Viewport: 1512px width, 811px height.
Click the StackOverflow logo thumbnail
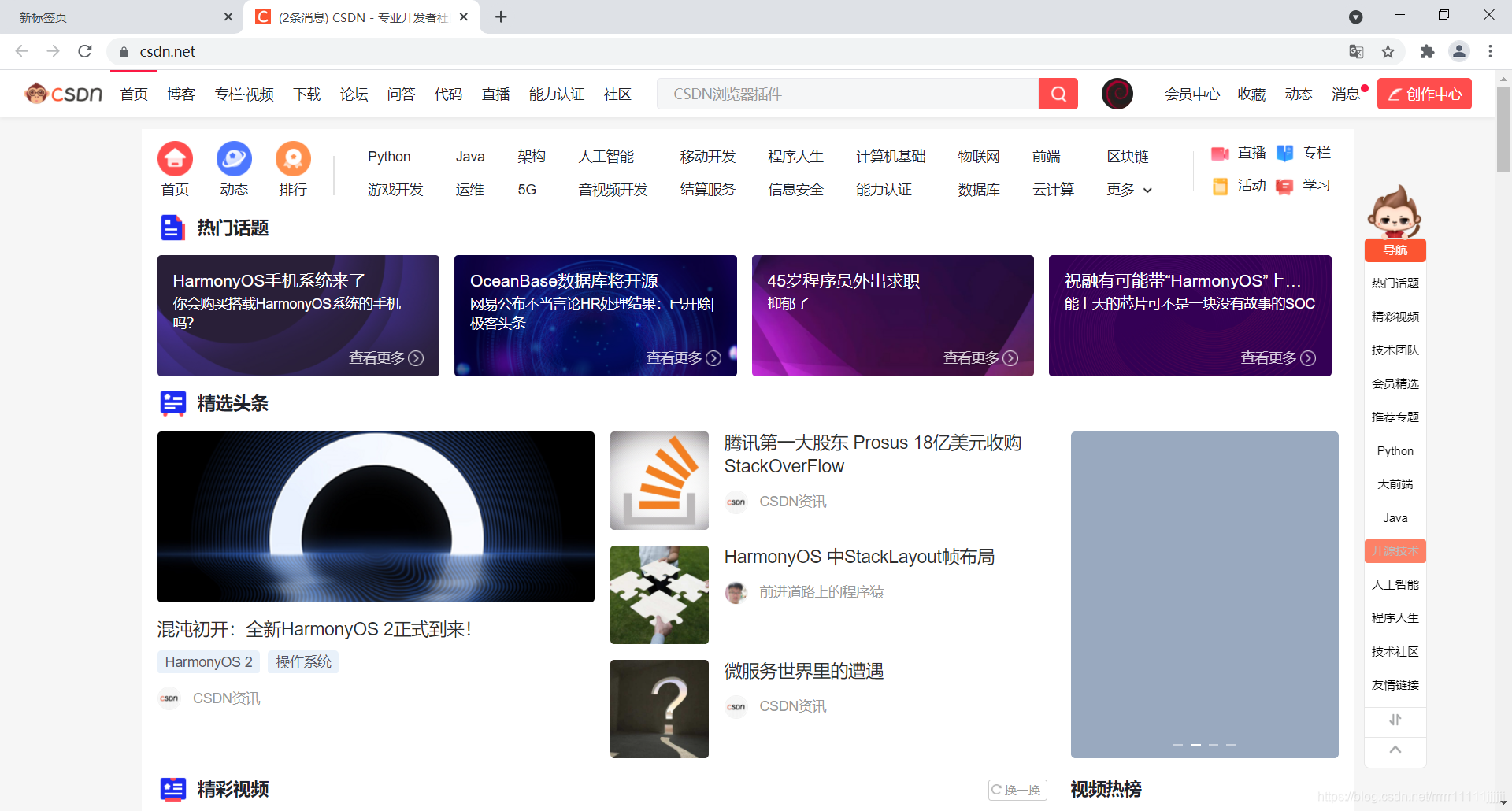pyautogui.click(x=659, y=480)
